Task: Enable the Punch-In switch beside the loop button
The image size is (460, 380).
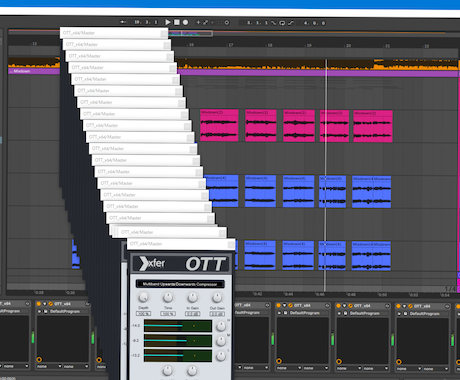Action: tap(274, 23)
